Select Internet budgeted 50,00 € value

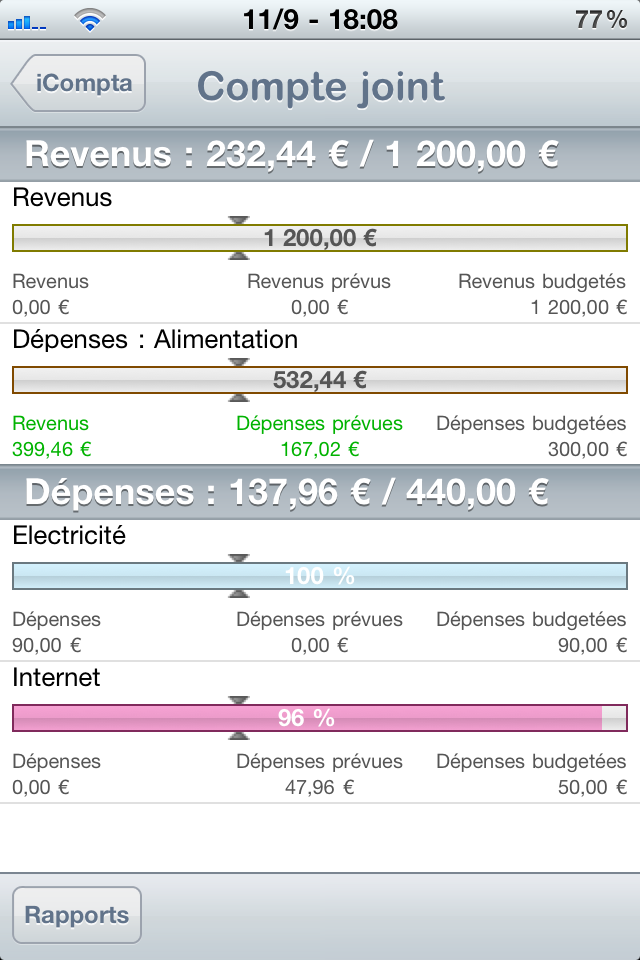[592, 787]
